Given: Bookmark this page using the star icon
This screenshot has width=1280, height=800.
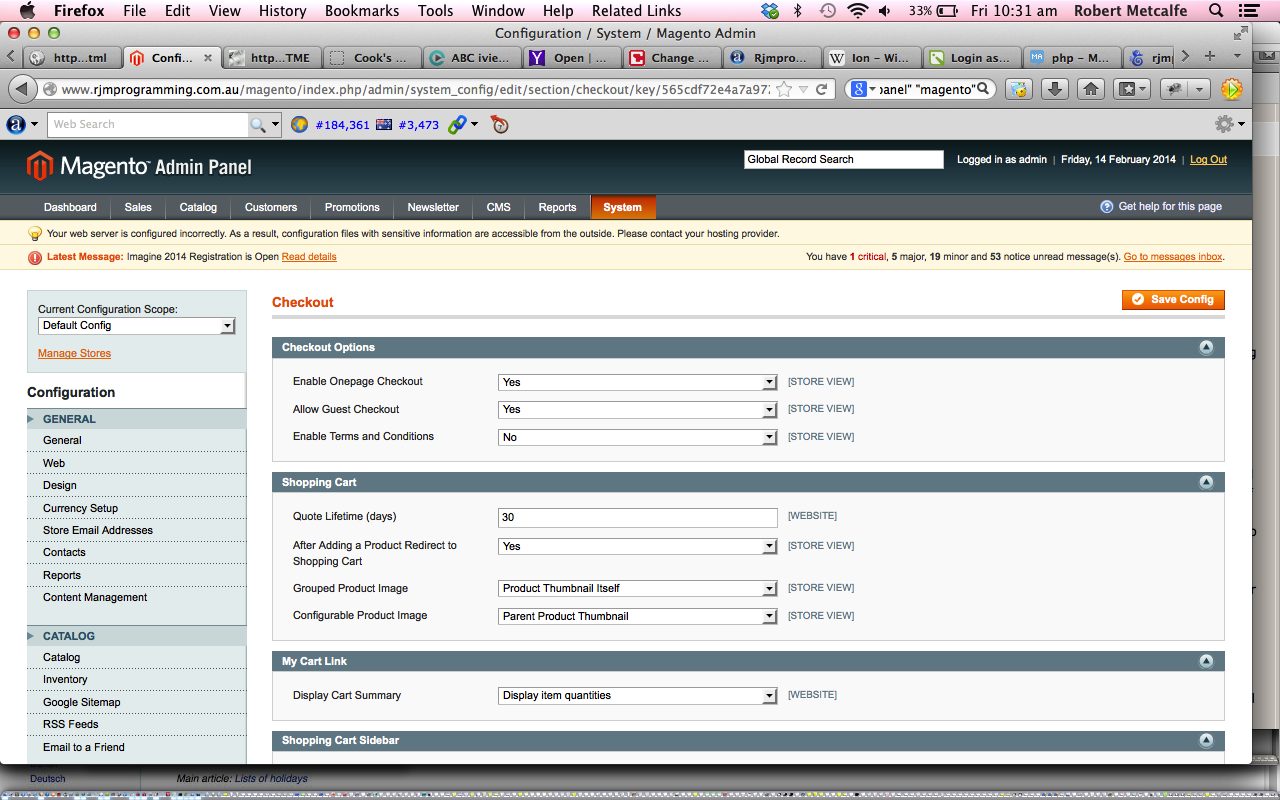Looking at the screenshot, I should point(785,89).
